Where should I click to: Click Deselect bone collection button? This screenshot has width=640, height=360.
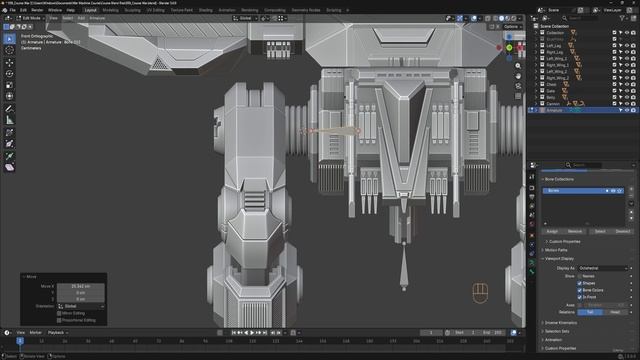click(x=623, y=231)
